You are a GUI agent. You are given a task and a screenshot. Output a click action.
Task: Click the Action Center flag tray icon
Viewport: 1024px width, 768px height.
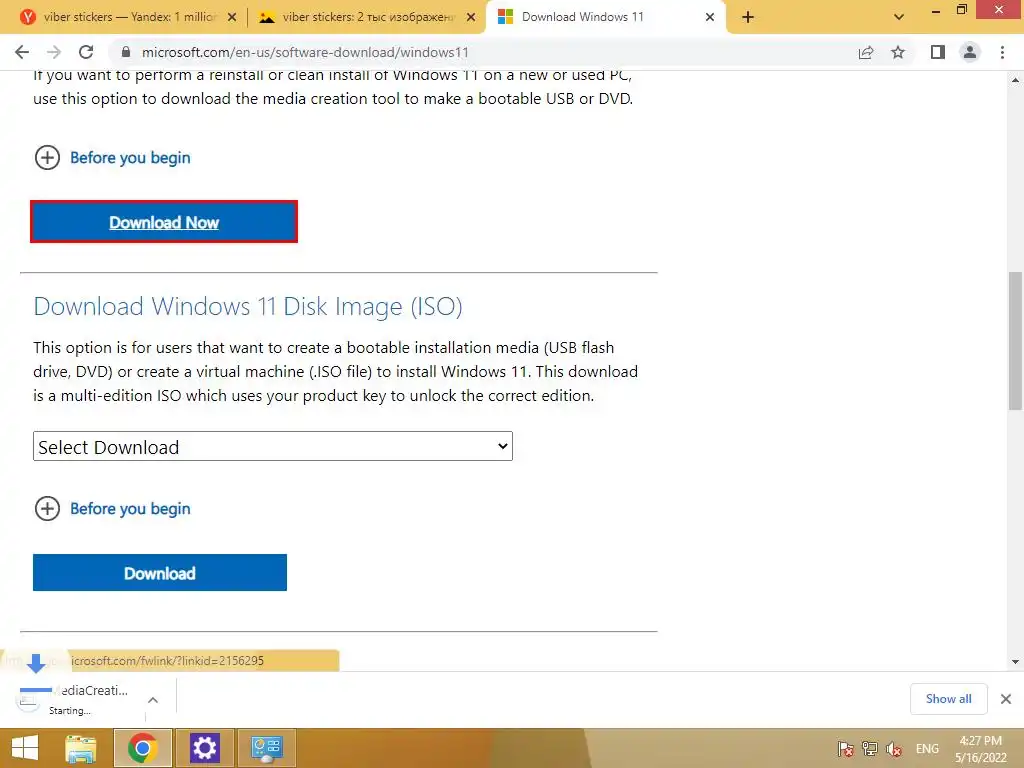click(x=846, y=748)
